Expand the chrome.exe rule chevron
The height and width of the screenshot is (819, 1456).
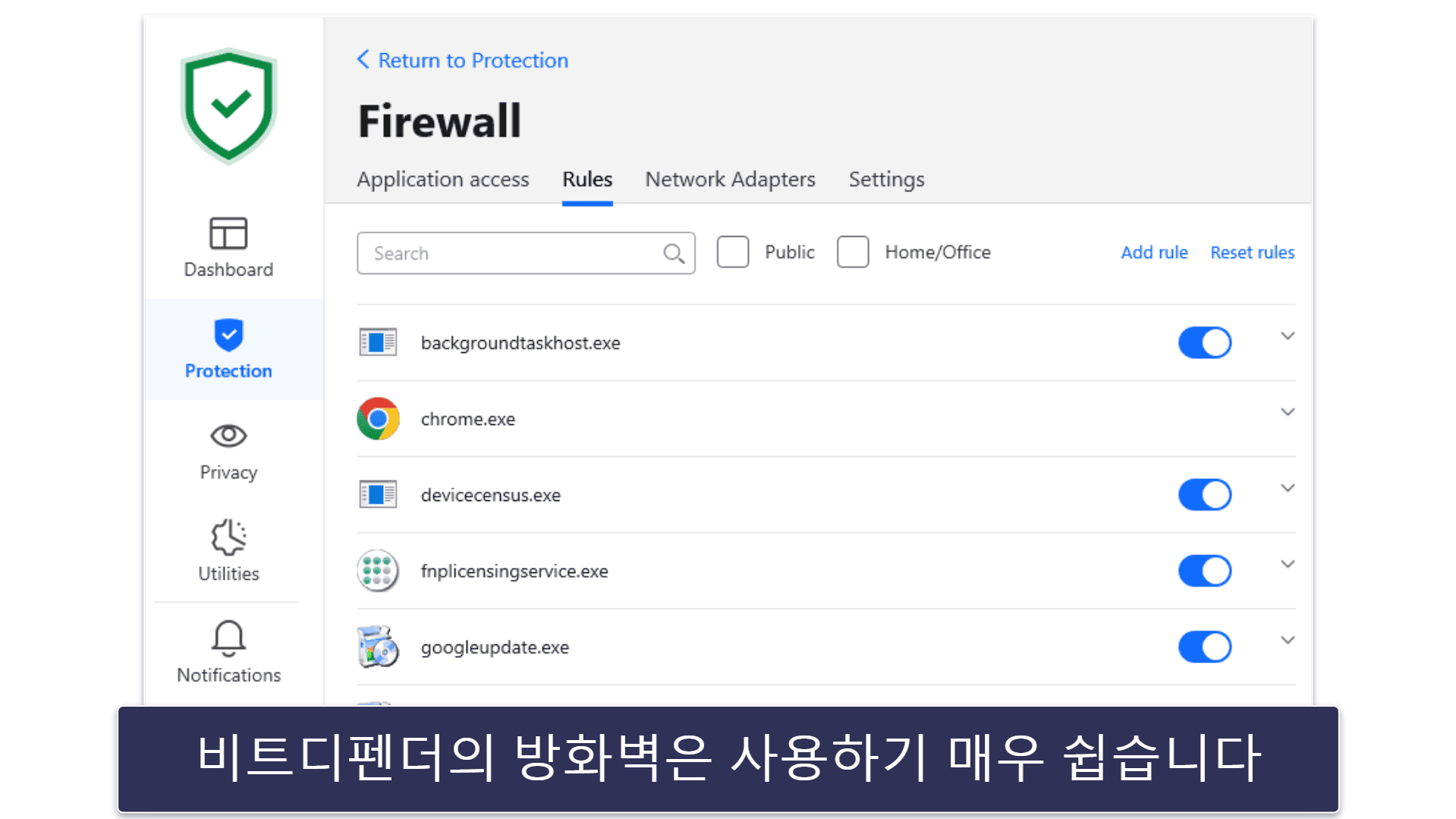pyautogui.click(x=1288, y=412)
